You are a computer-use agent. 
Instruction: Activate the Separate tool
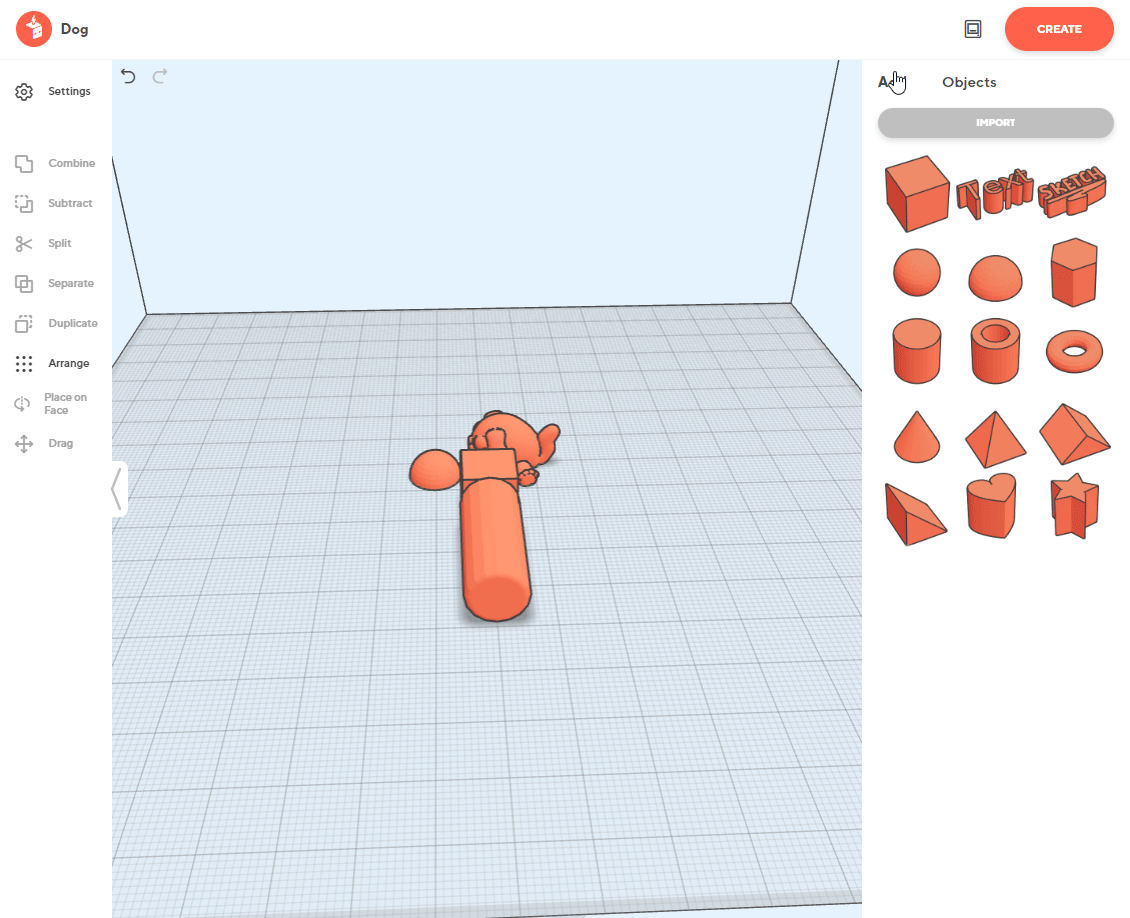tap(56, 284)
